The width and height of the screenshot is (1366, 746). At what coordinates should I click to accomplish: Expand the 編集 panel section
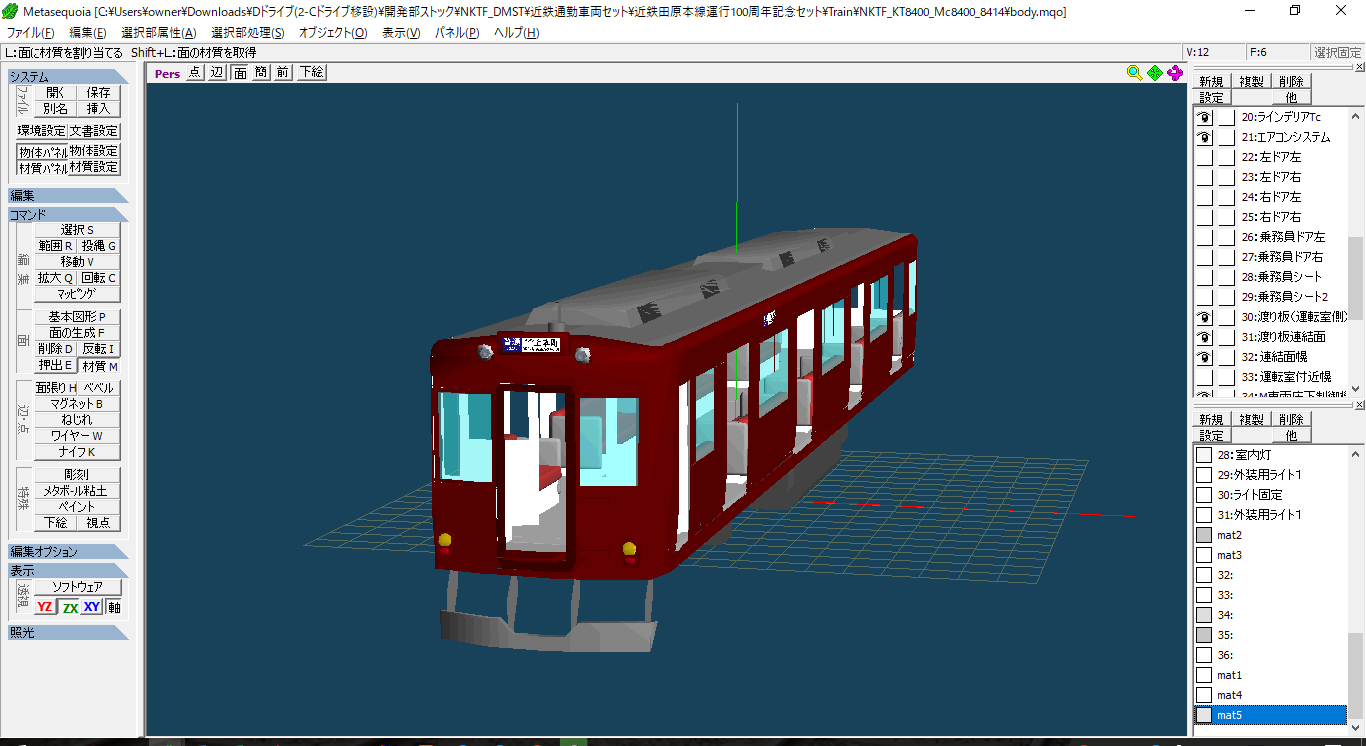[68, 196]
